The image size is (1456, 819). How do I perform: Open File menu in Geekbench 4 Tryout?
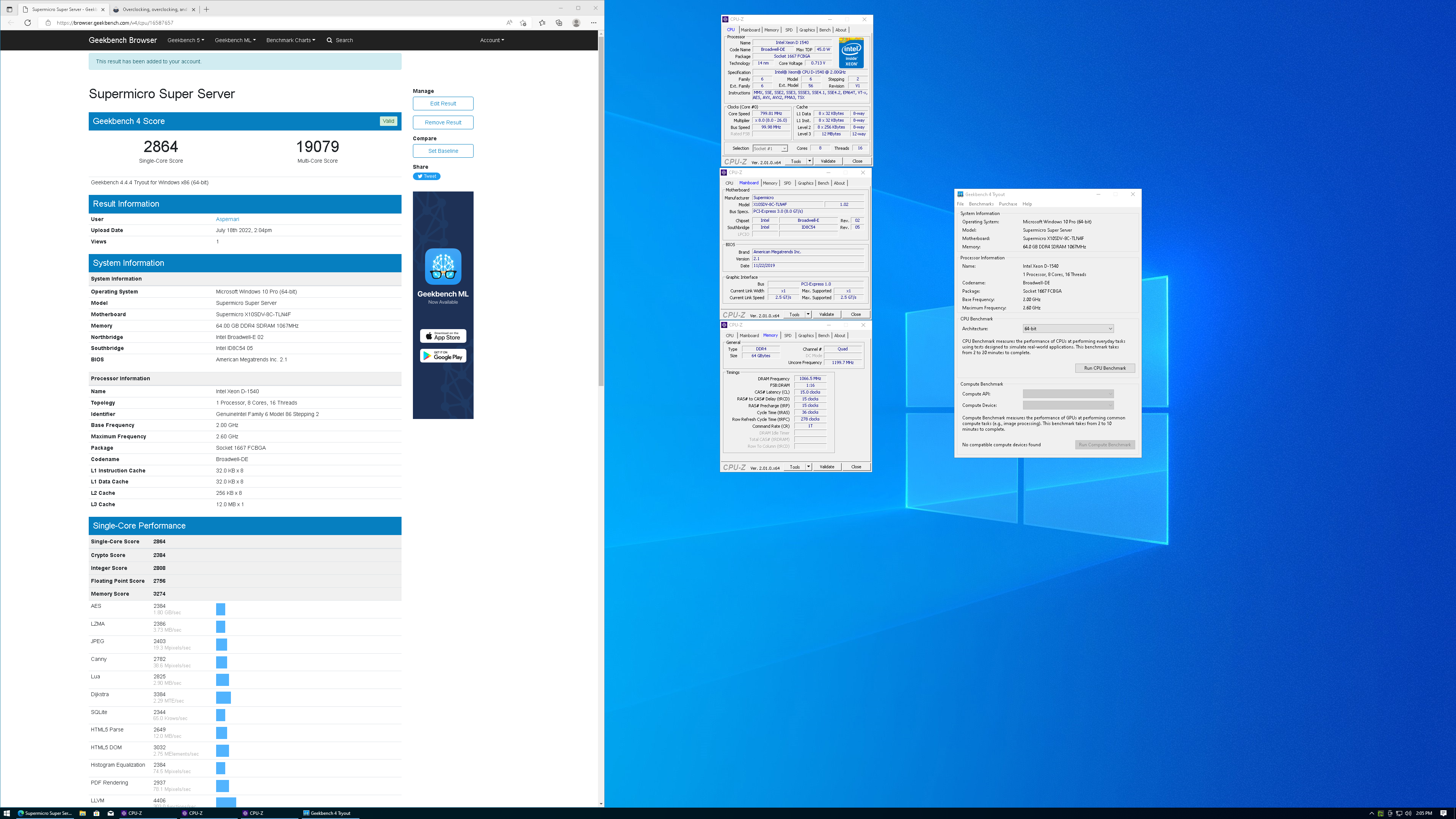tap(960, 204)
